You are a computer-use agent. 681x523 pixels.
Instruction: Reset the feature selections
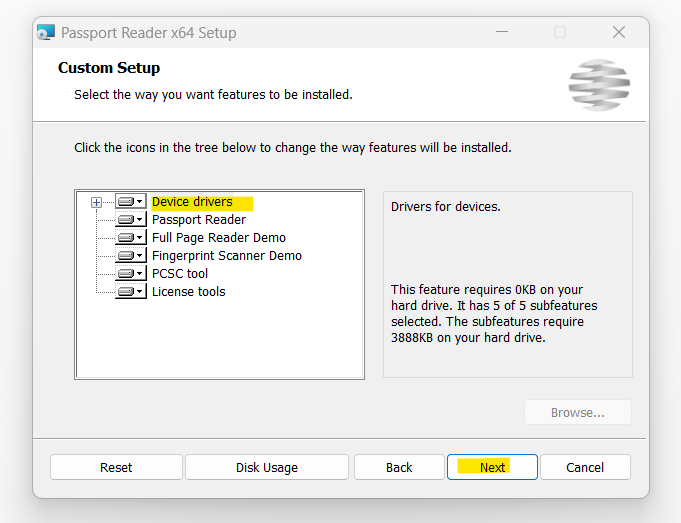pos(116,467)
